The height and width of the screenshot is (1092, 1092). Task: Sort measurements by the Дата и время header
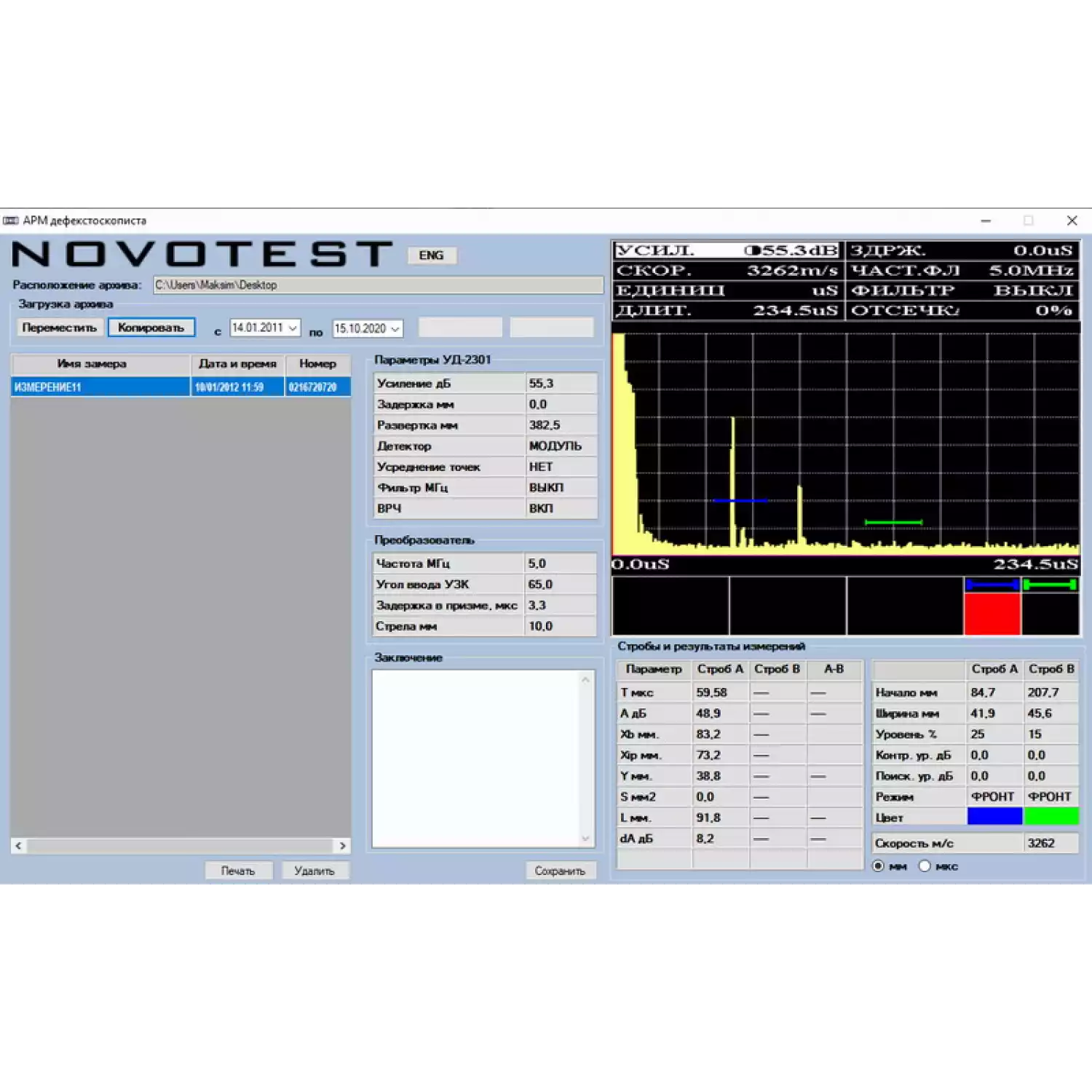click(237, 364)
